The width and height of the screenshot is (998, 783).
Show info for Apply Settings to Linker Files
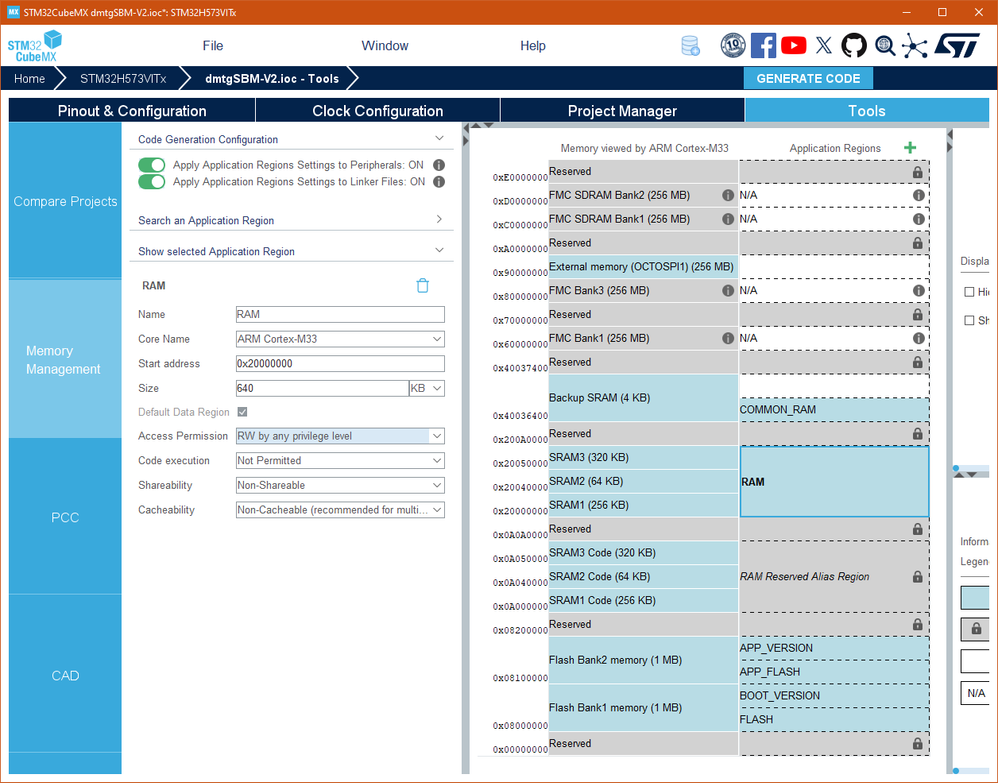point(439,181)
